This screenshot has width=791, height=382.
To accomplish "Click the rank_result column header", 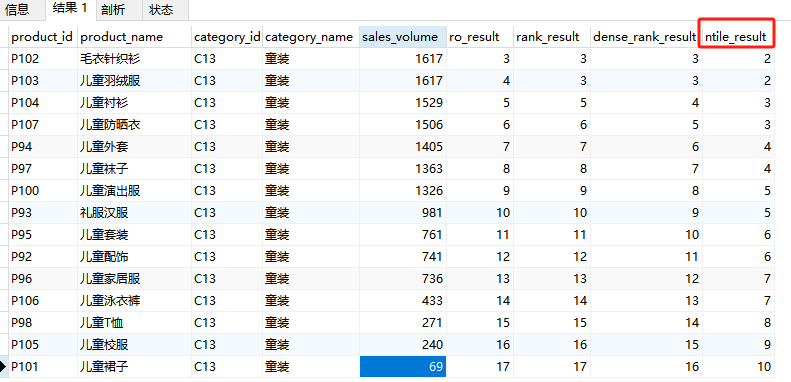I will pyautogui.click(x=551, y=37).
